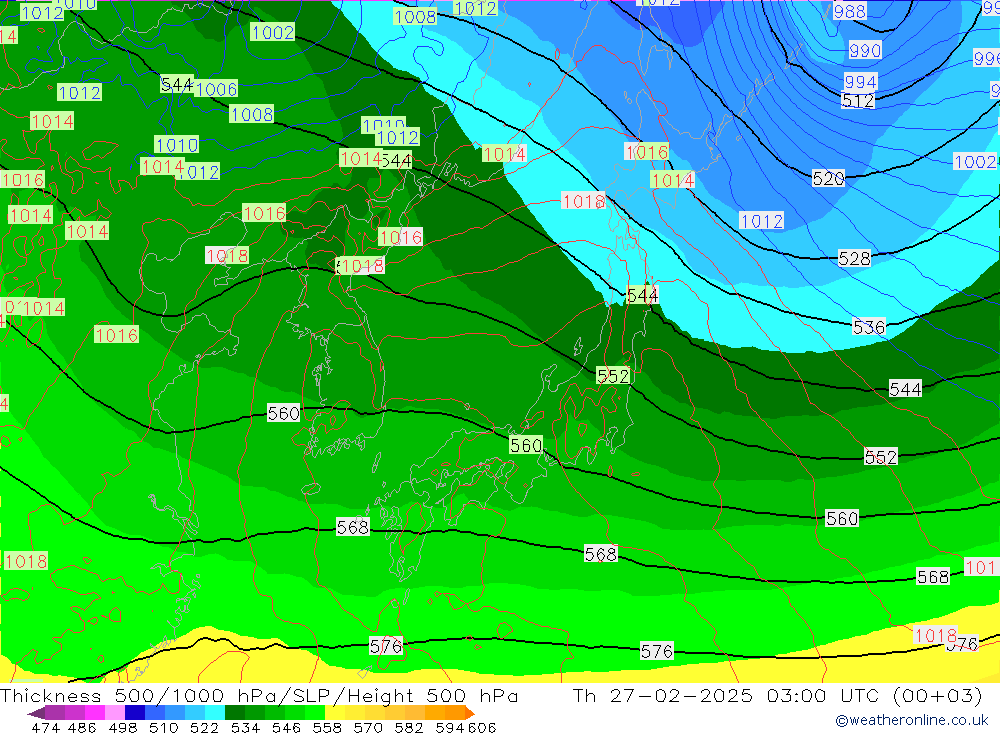Click the 528 height contour label
1000x733 pixels.
coord(854,258)
